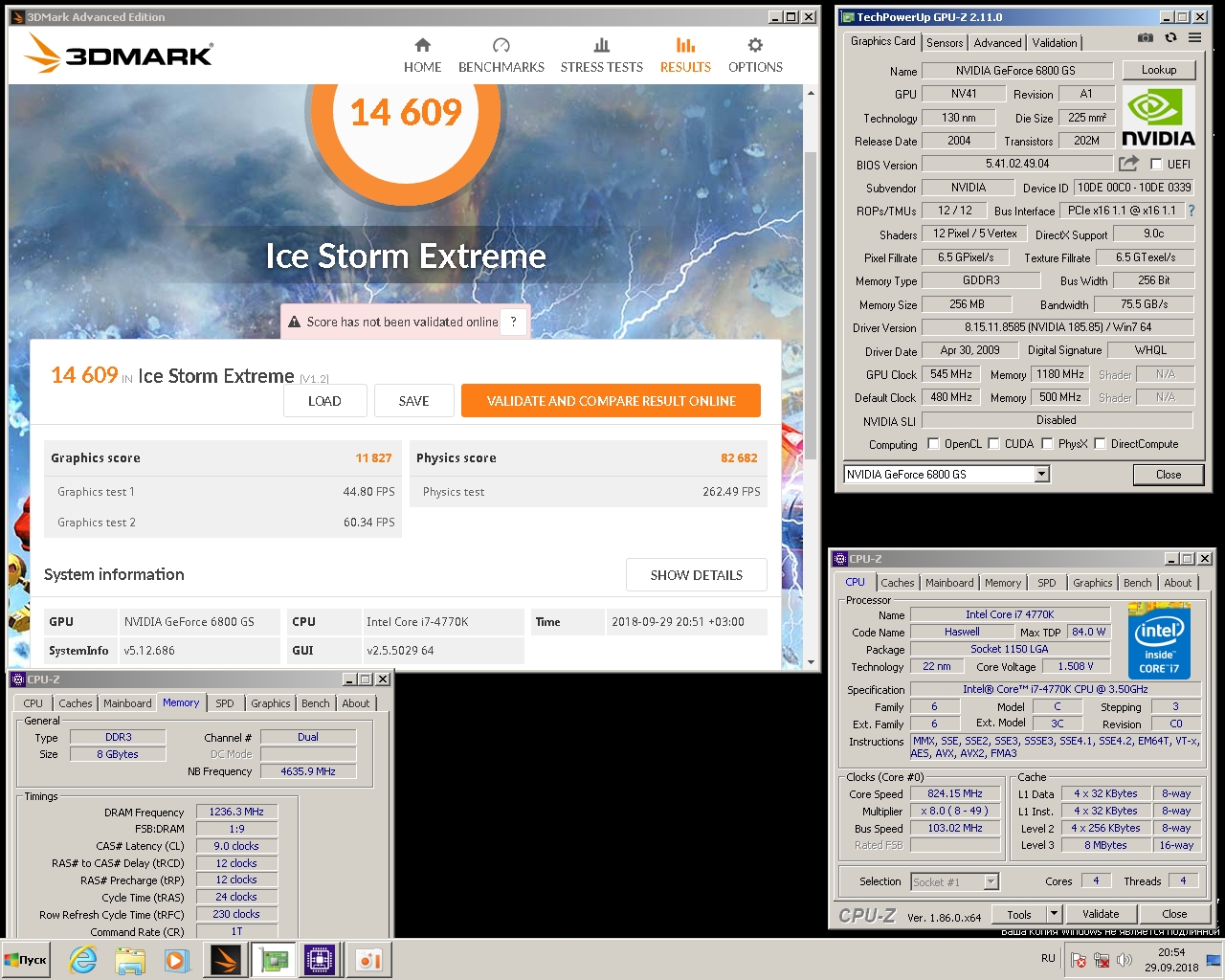Click the volume icon in system tray
The image size is (1225, 980).
(1125, 959)
